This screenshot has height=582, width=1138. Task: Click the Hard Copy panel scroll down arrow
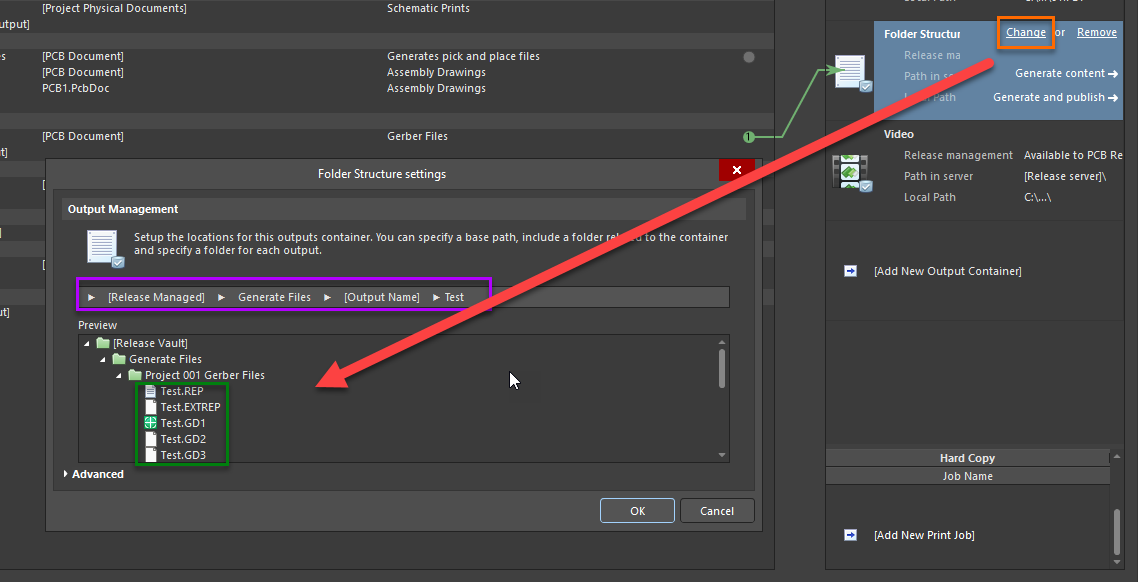click(x=1118, y=562)
